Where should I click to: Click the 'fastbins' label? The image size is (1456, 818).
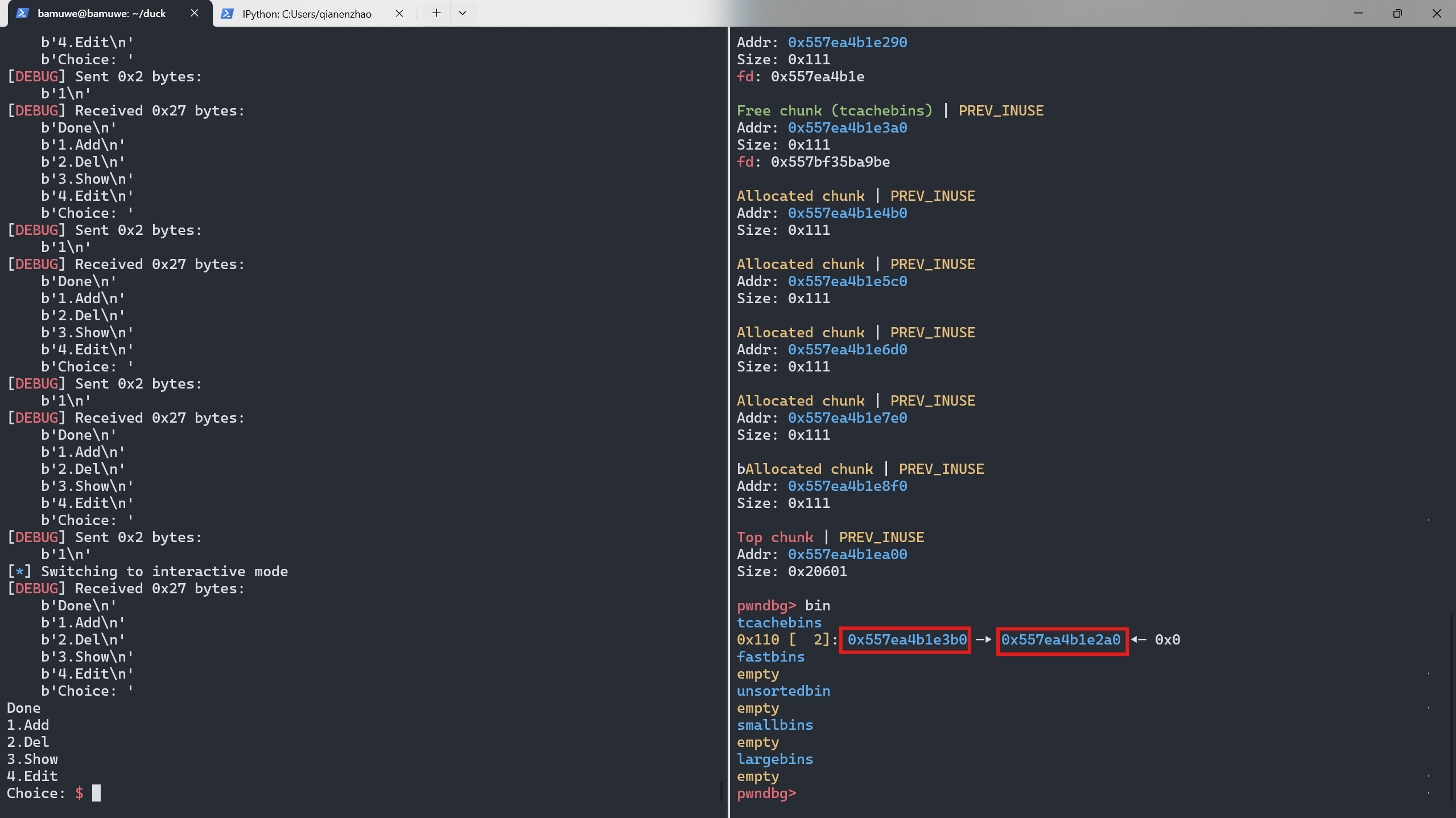tap(770, 656)
